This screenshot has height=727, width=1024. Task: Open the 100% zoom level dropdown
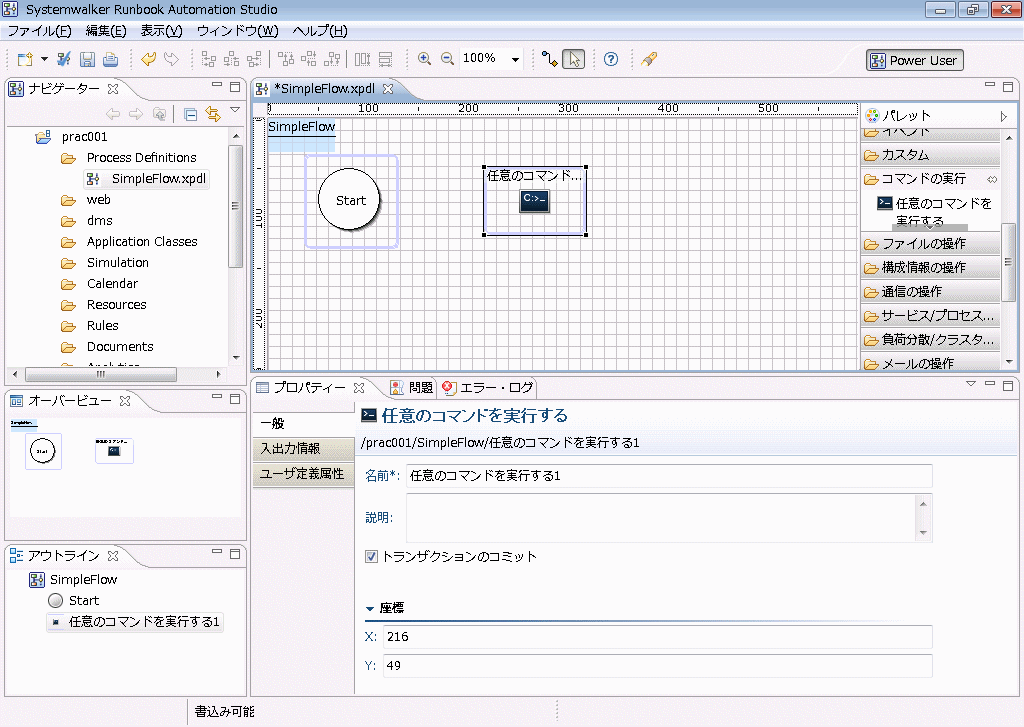tap(515, 59)
